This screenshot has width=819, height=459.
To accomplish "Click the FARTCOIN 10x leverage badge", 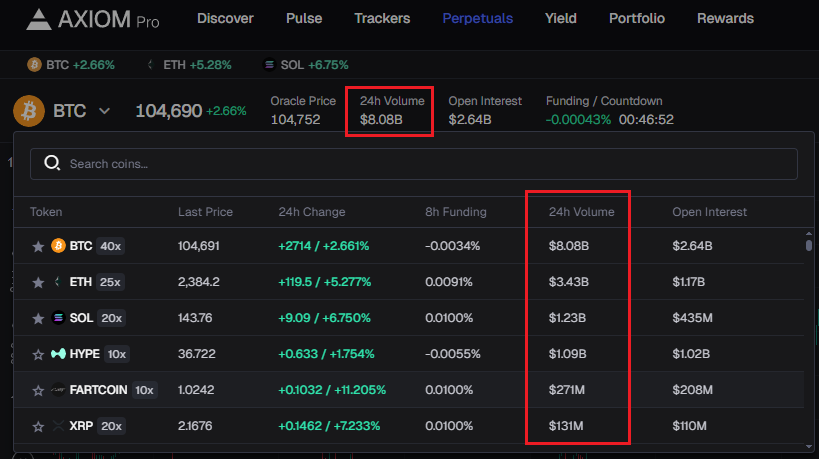I will tap(145, 390).
